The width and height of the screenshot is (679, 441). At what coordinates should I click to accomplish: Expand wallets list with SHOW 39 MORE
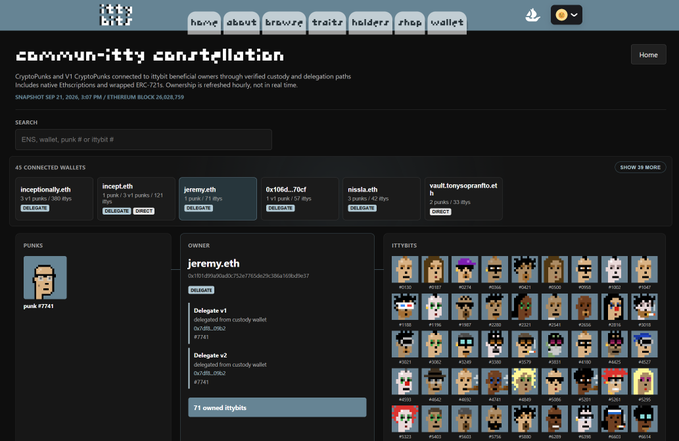(640, 167)
